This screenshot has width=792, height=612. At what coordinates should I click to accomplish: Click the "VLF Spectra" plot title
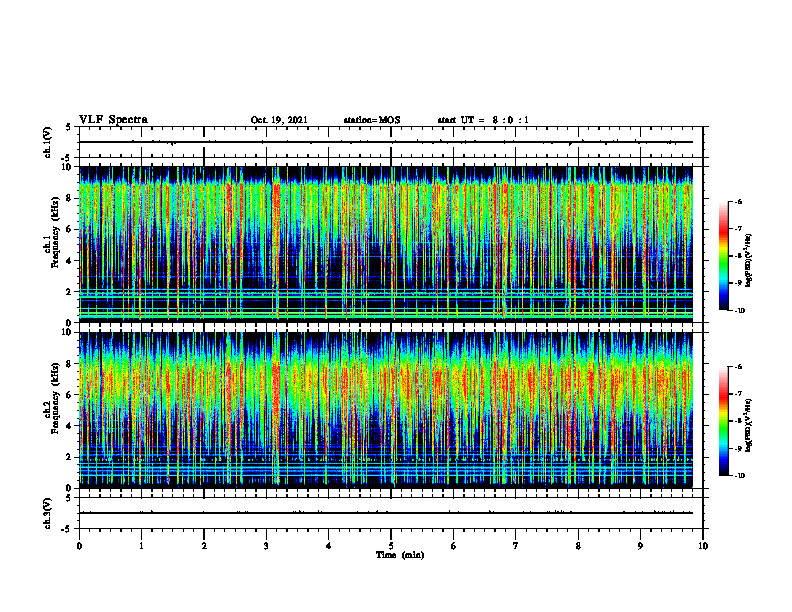(113, 120)
